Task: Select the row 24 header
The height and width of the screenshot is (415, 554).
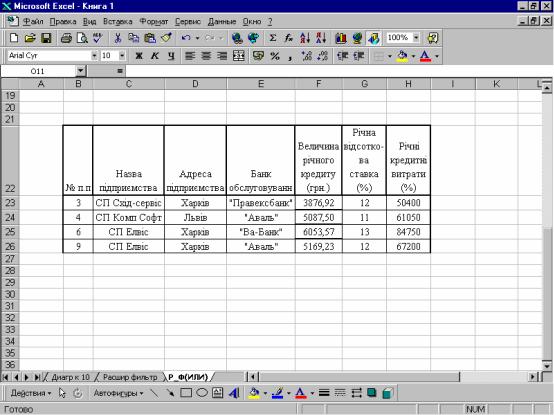Action: point(10,217)
